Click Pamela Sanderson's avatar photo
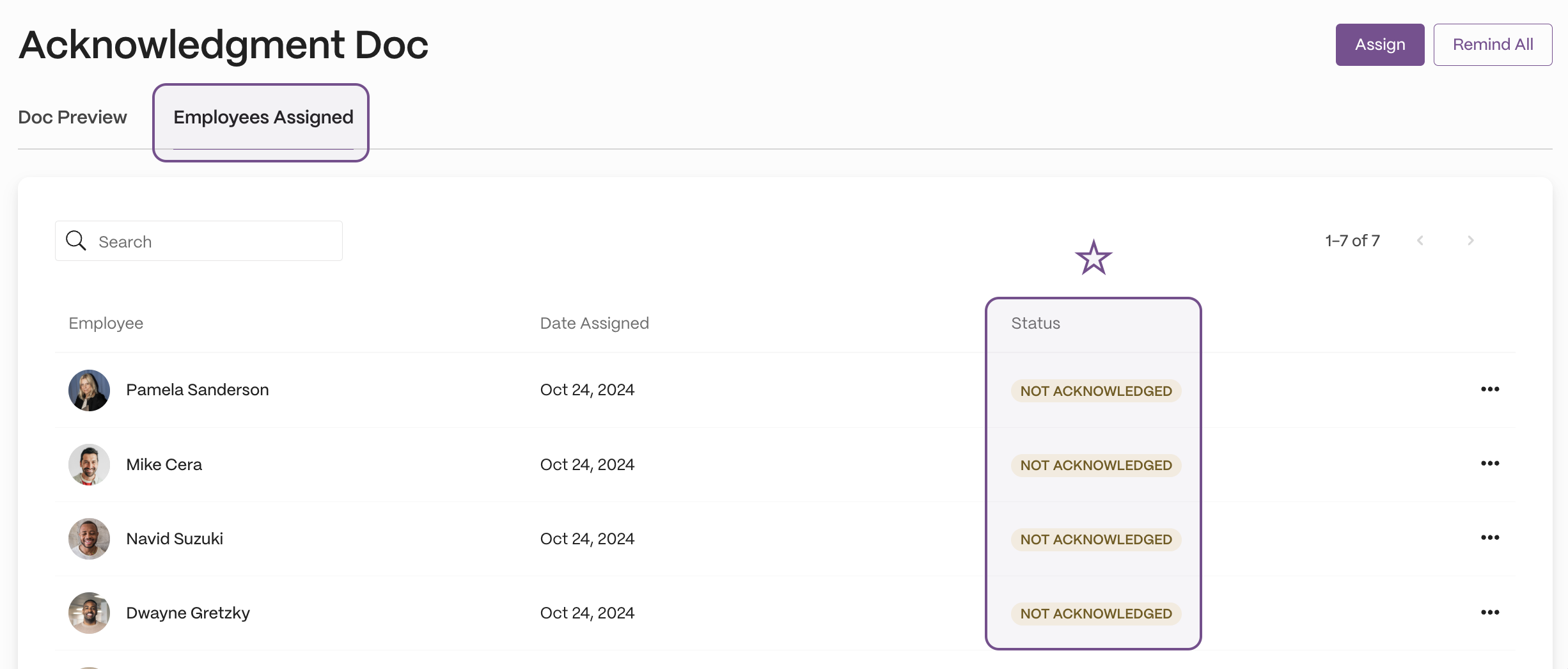1568x669 pixels. 89,390
